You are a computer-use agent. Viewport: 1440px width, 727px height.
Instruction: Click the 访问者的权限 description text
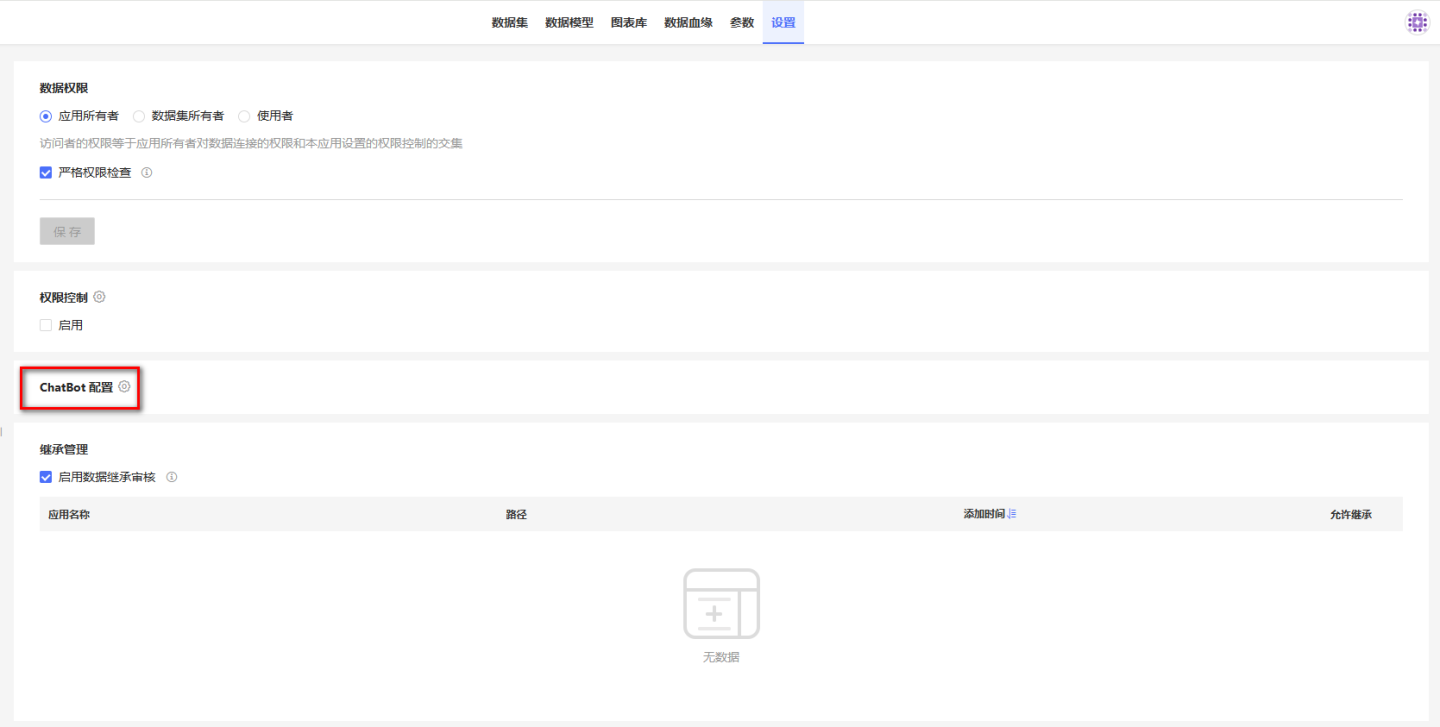pos(251,143)
